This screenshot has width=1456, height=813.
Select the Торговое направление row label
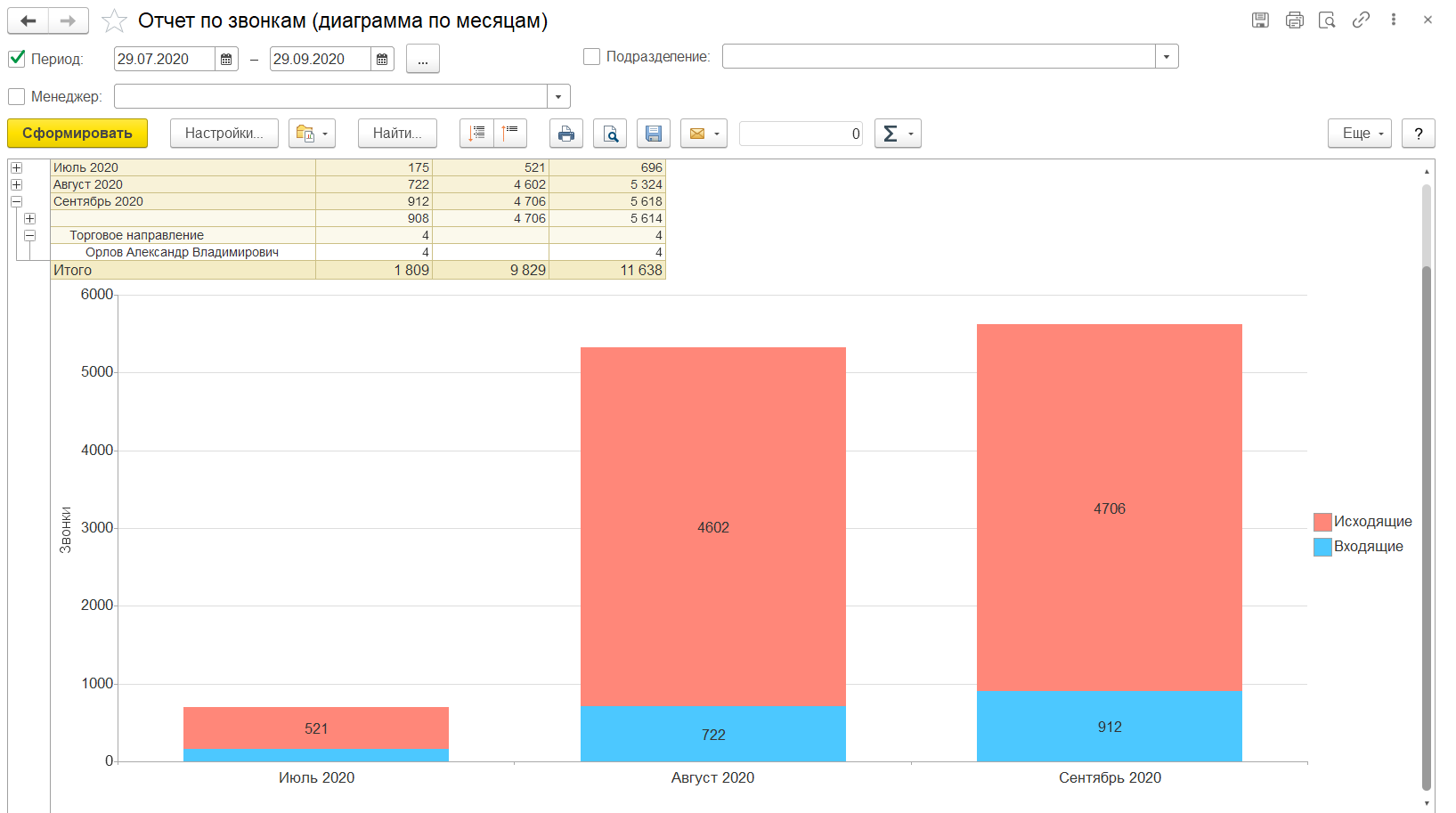[136, 235]
